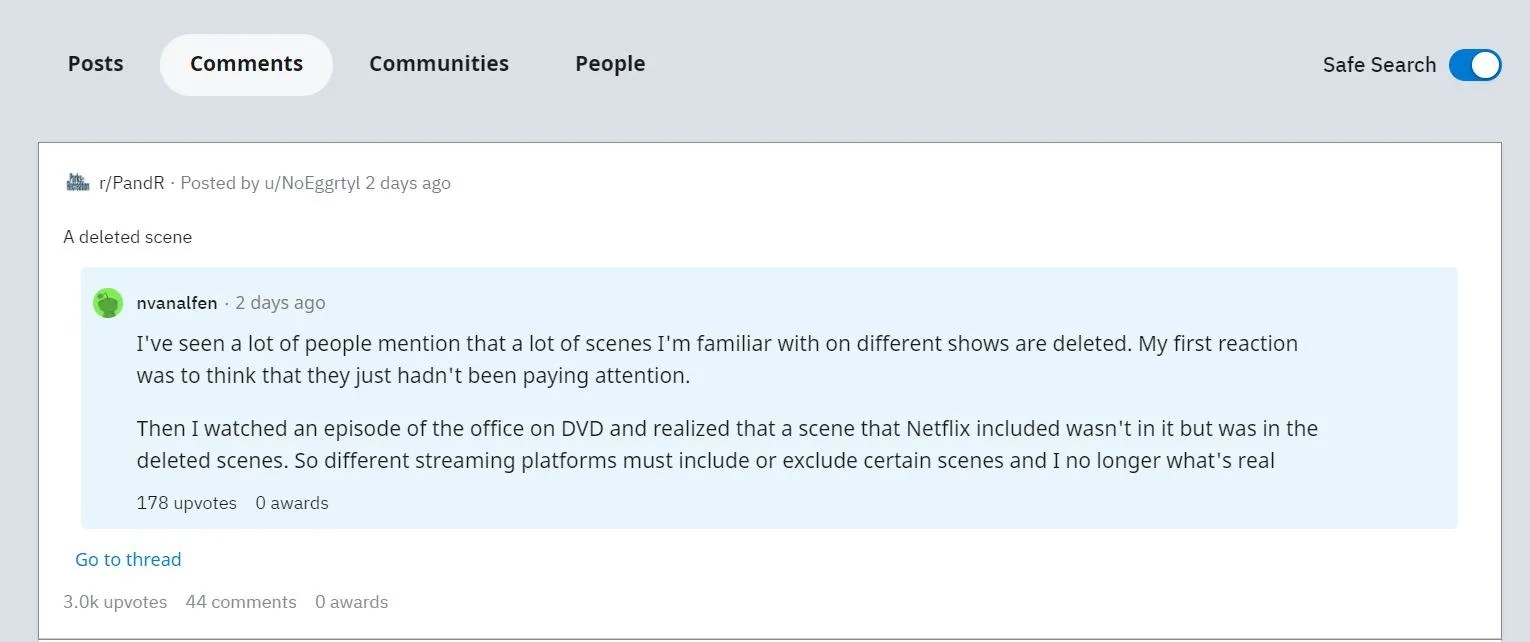Switch to the Posts tab
Image resolution: width=1530 pixels, height=642 pixels.
click(96, 64)
